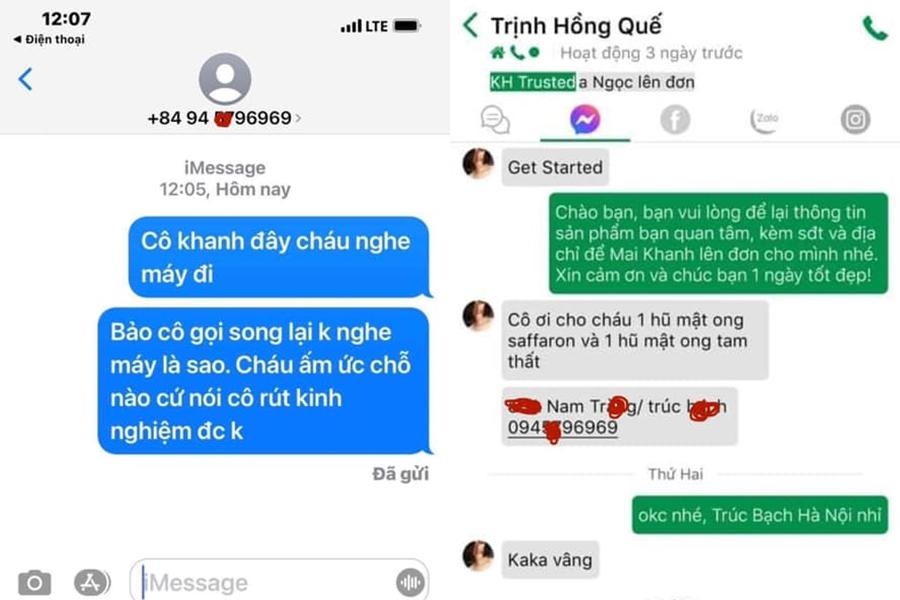Open customer avatar next to Get Started
The height and width of the screenshot is (600, 900).
coord(478,163)
